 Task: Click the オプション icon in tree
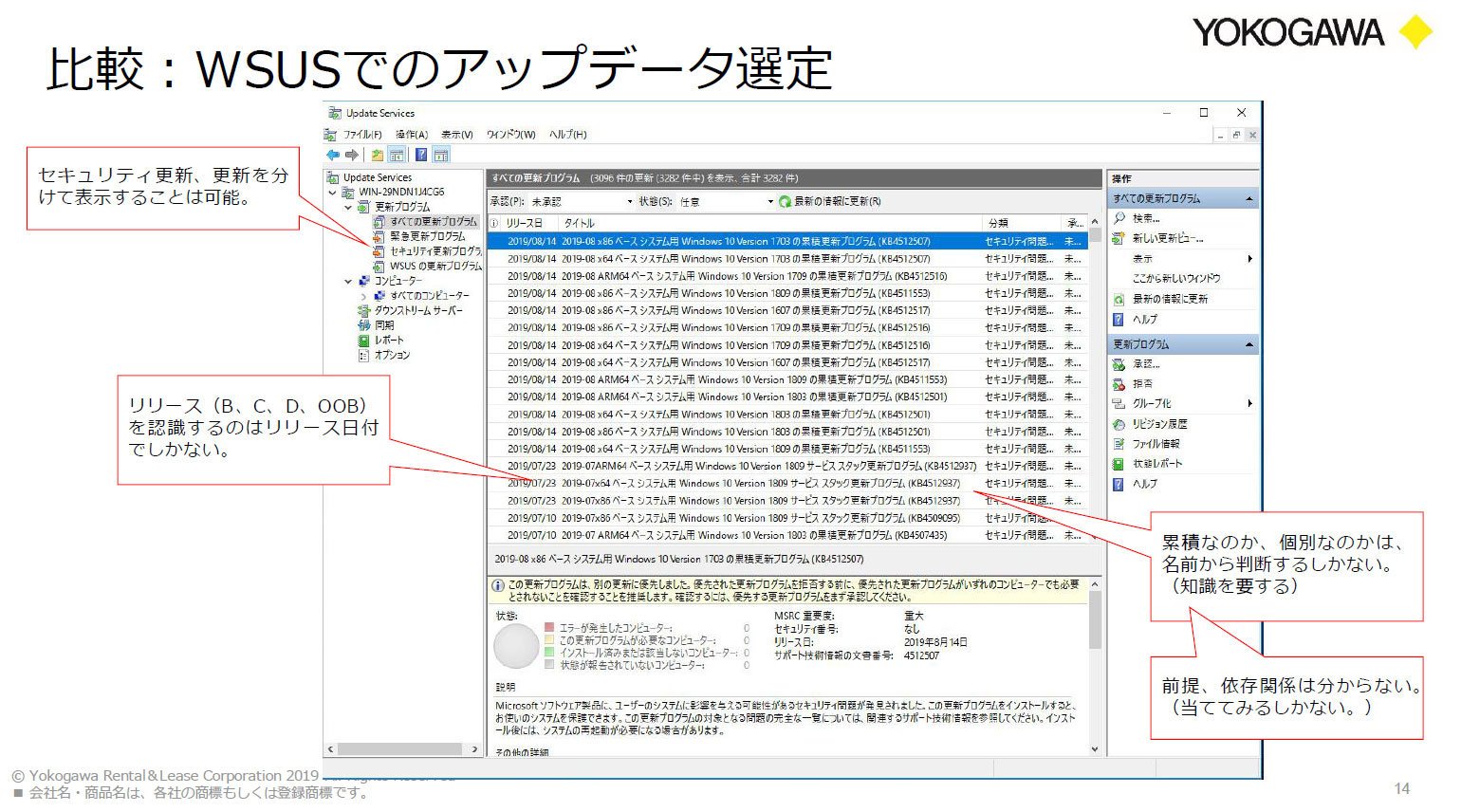pyautogui.click(x=363, y=355)
